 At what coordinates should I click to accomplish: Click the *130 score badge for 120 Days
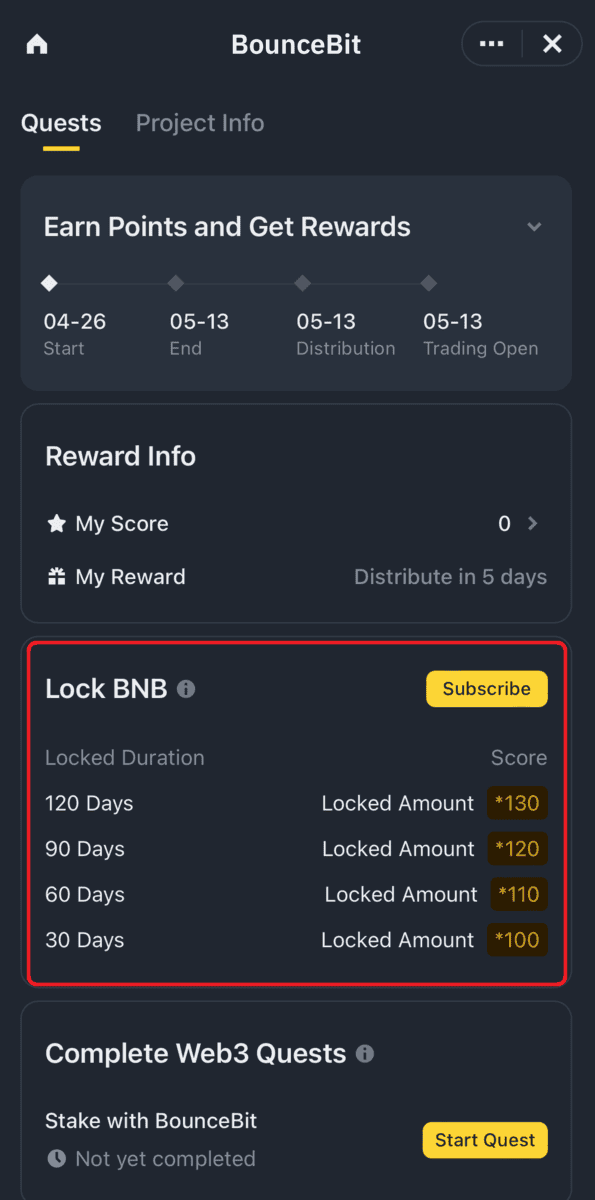517,803
